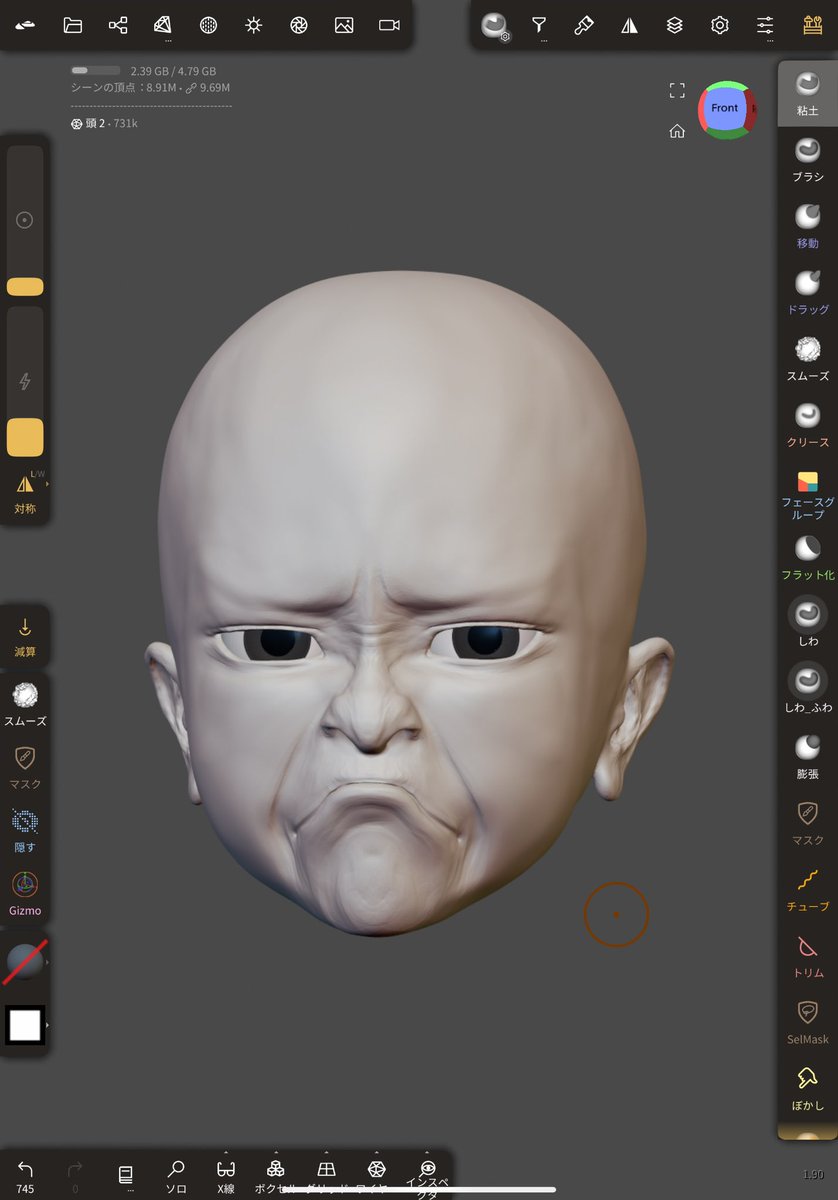The image size is (838, 1200).
Task: Toggle 対称 symmetry
Action: (25, 494)
